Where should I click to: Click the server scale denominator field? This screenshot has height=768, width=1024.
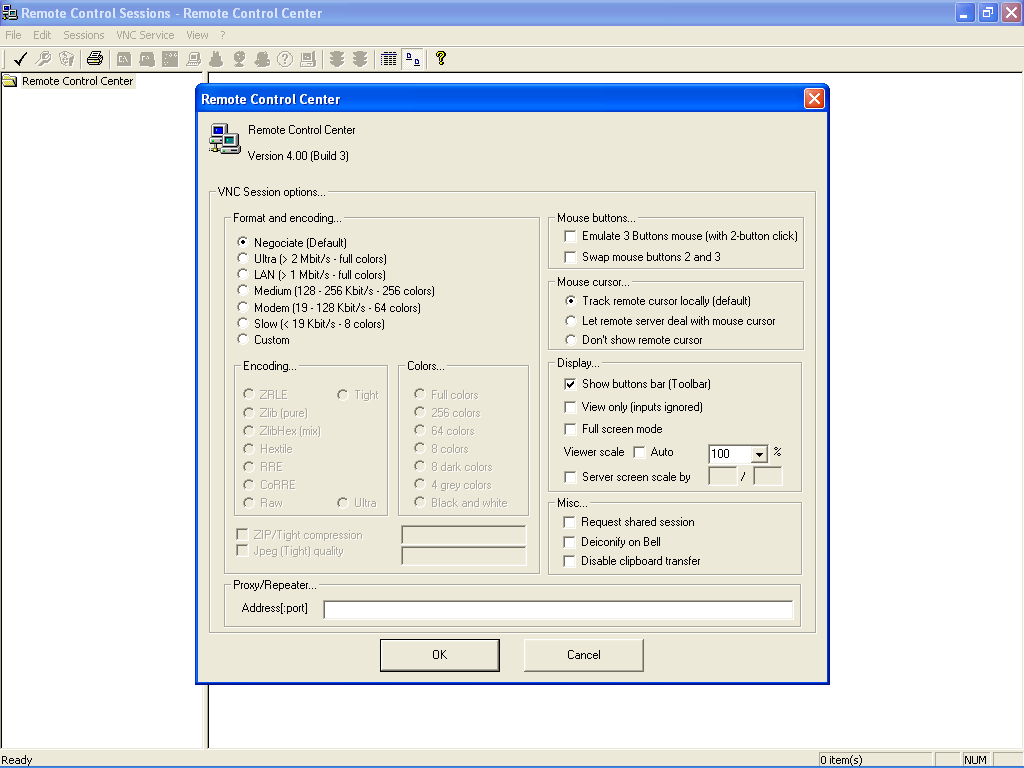tap(767, 477)
